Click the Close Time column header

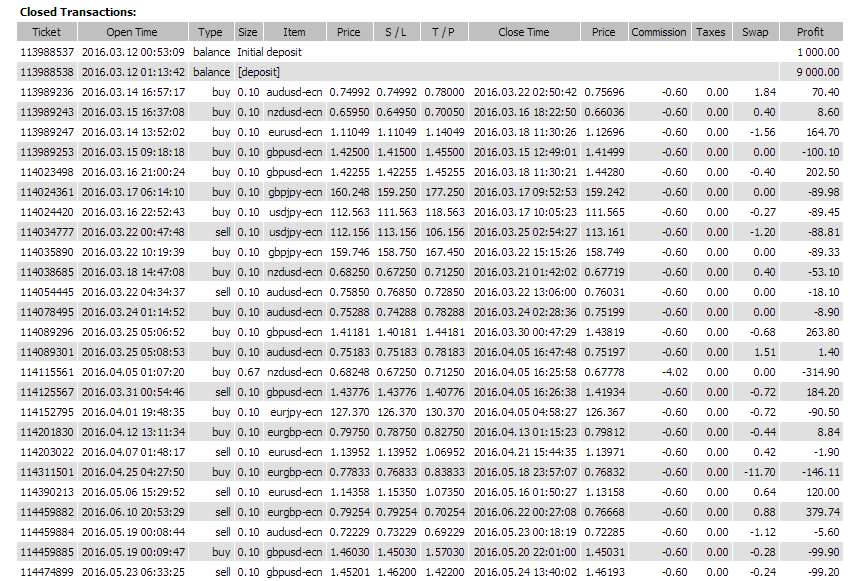click(x=524, y=32)
